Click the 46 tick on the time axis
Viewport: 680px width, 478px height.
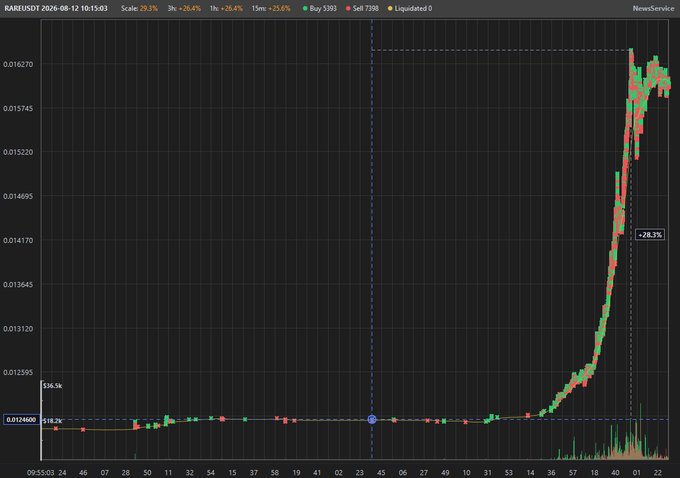83,472
